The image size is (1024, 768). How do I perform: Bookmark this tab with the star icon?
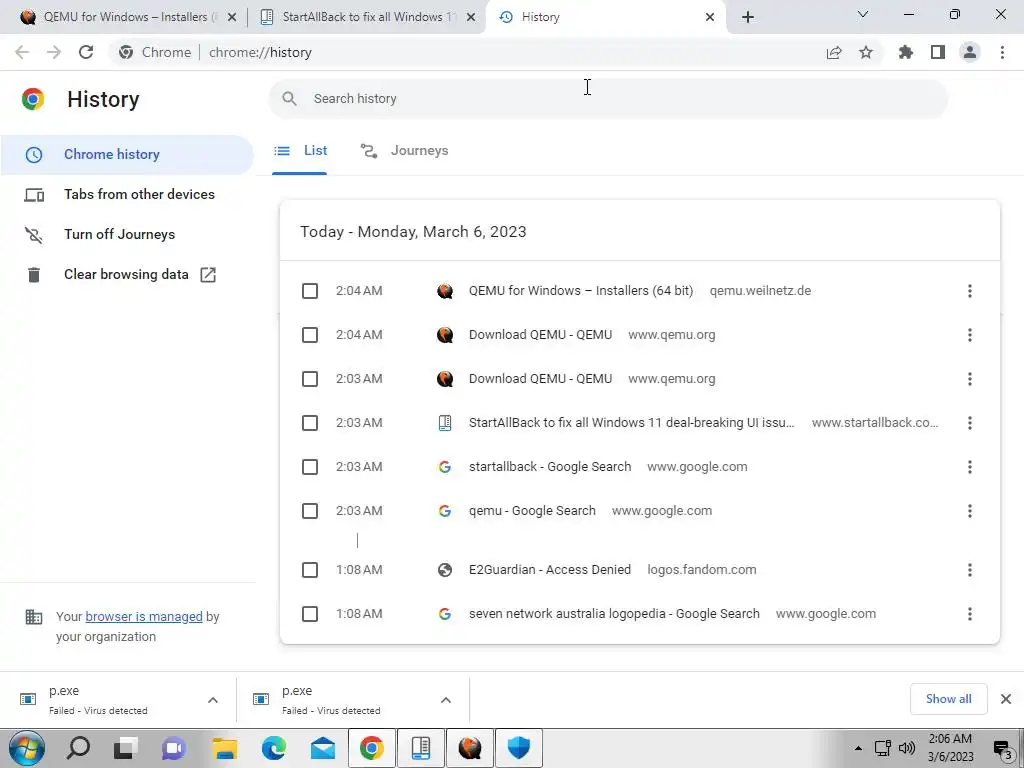(x=866, y=52)
